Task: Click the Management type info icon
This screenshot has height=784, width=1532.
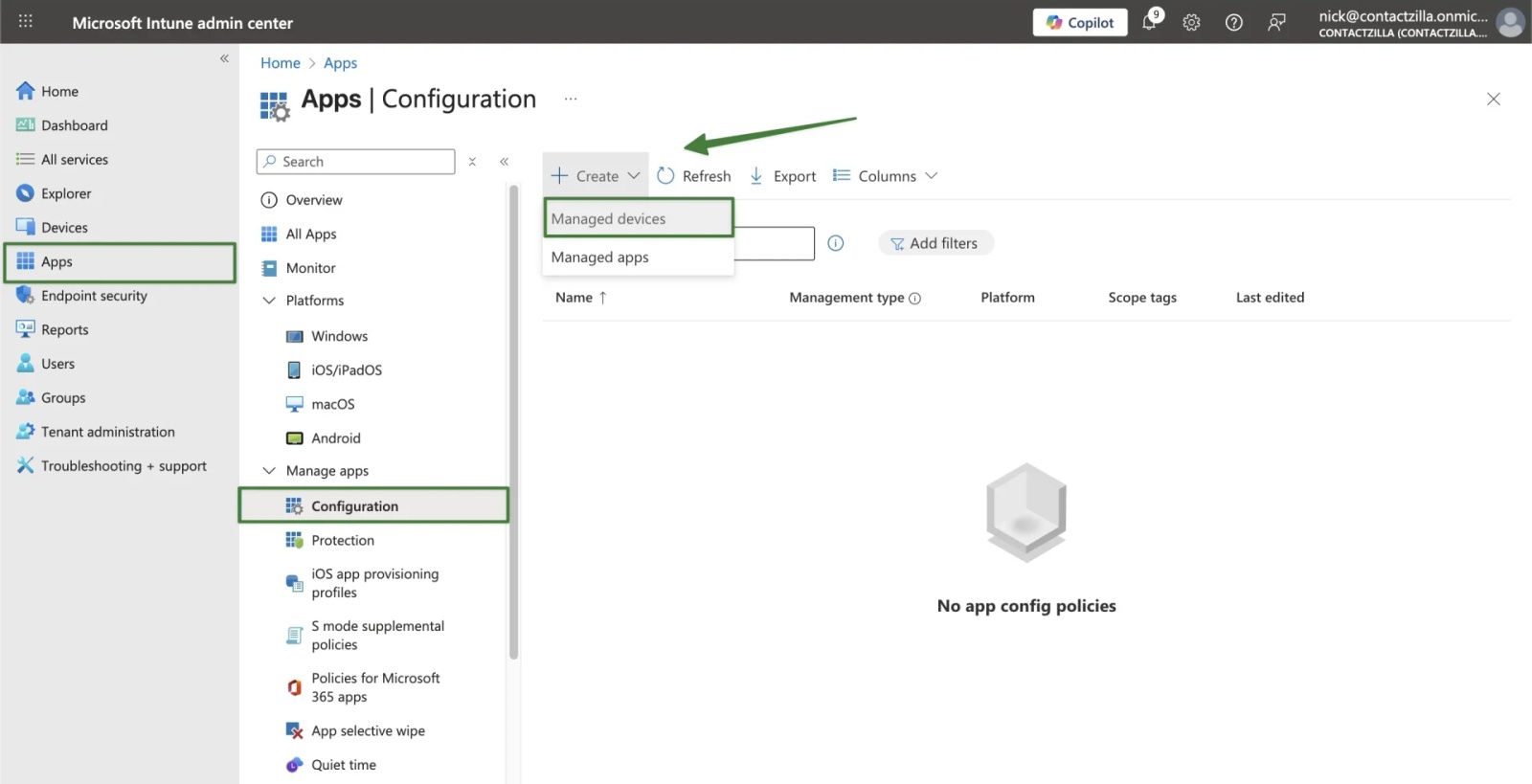Action: pyautogui.click(x=914, y=299)
